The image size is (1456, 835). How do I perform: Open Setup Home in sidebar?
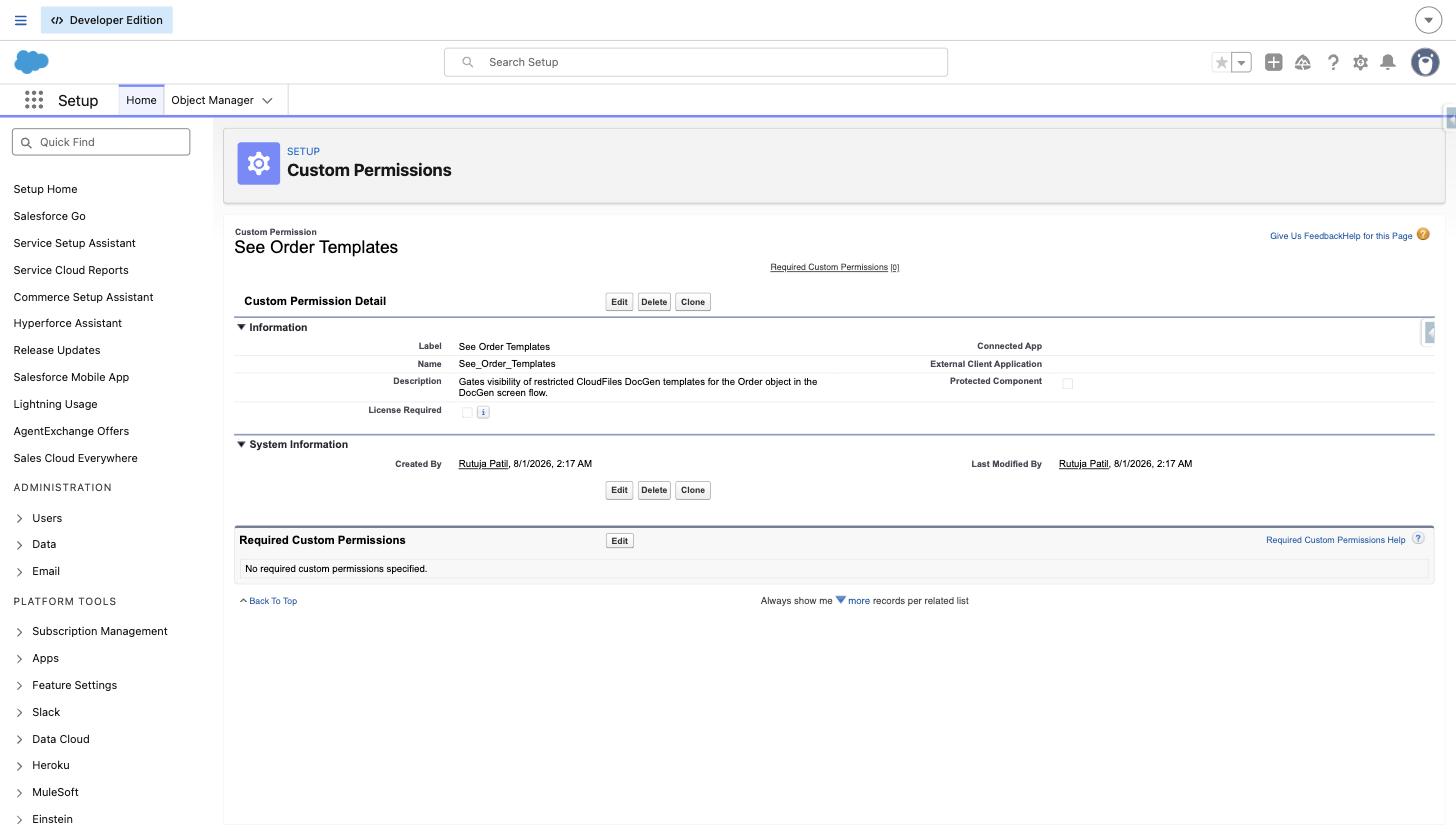[45, 189]
